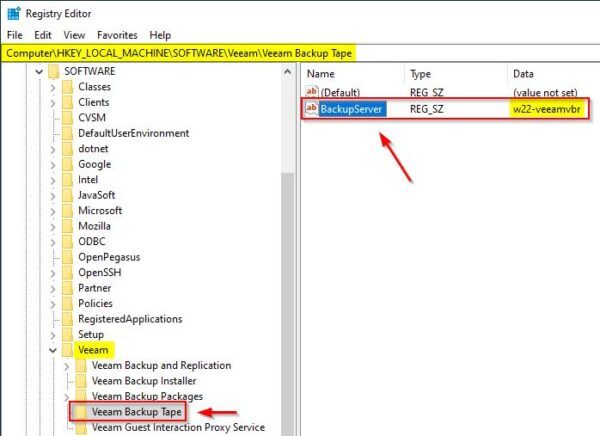Expand the Partner key
Image resolution: width=600 pixels, height=436 pixels.
[x=53, y=289]
